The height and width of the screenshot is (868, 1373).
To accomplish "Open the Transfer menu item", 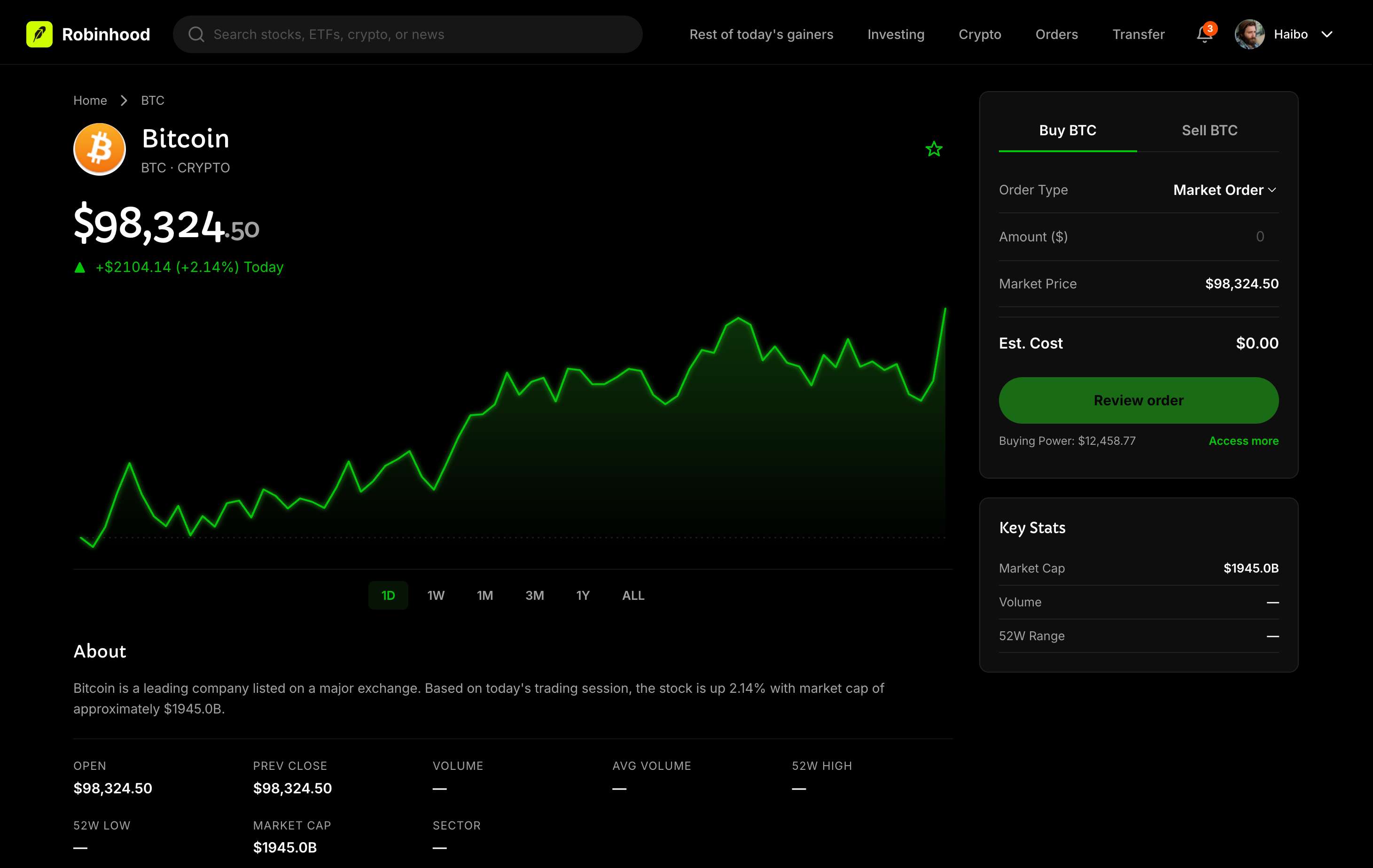I will tap(1138, 34).
